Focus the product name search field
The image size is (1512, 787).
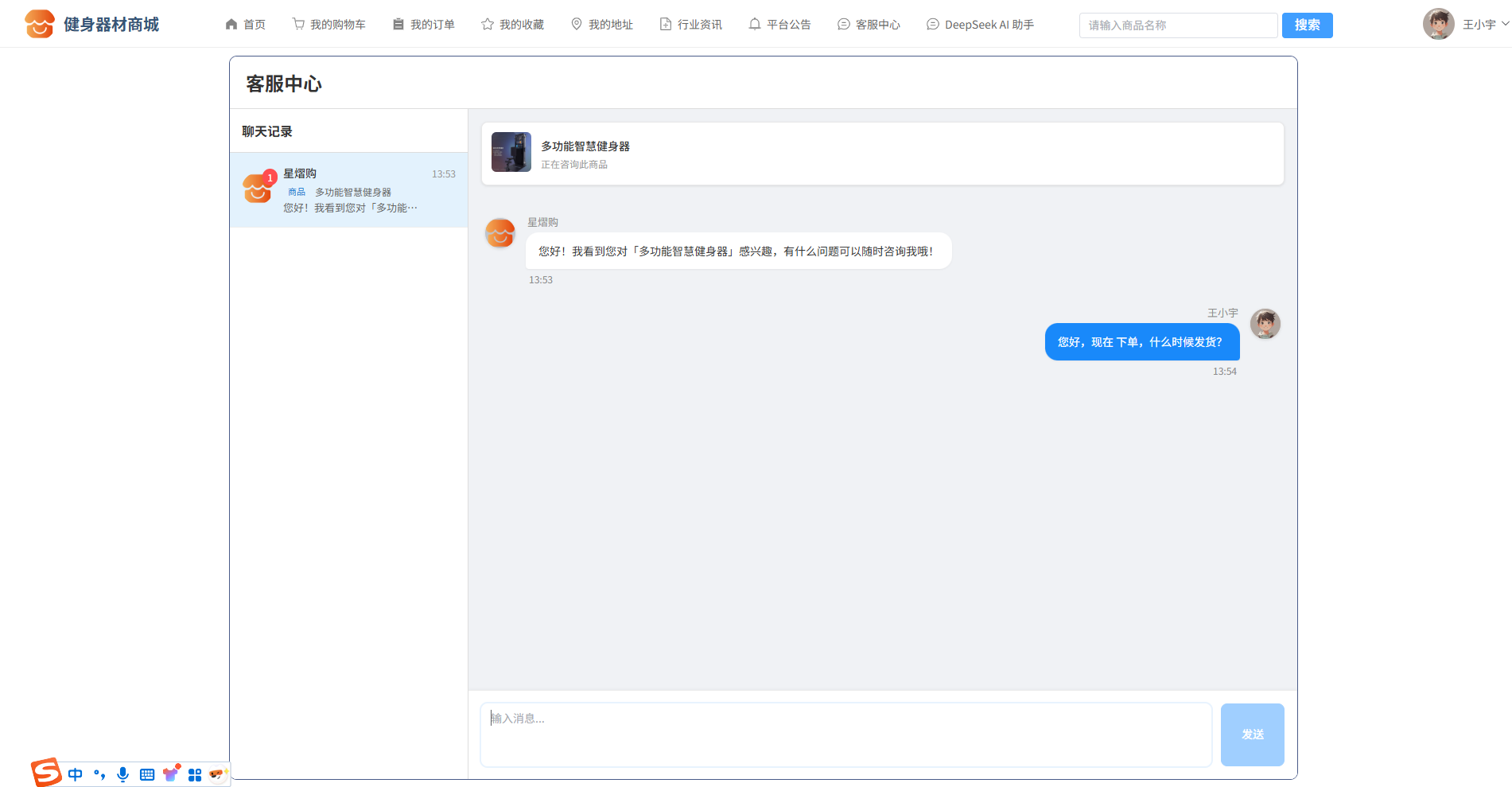(x=1177, y=25)
